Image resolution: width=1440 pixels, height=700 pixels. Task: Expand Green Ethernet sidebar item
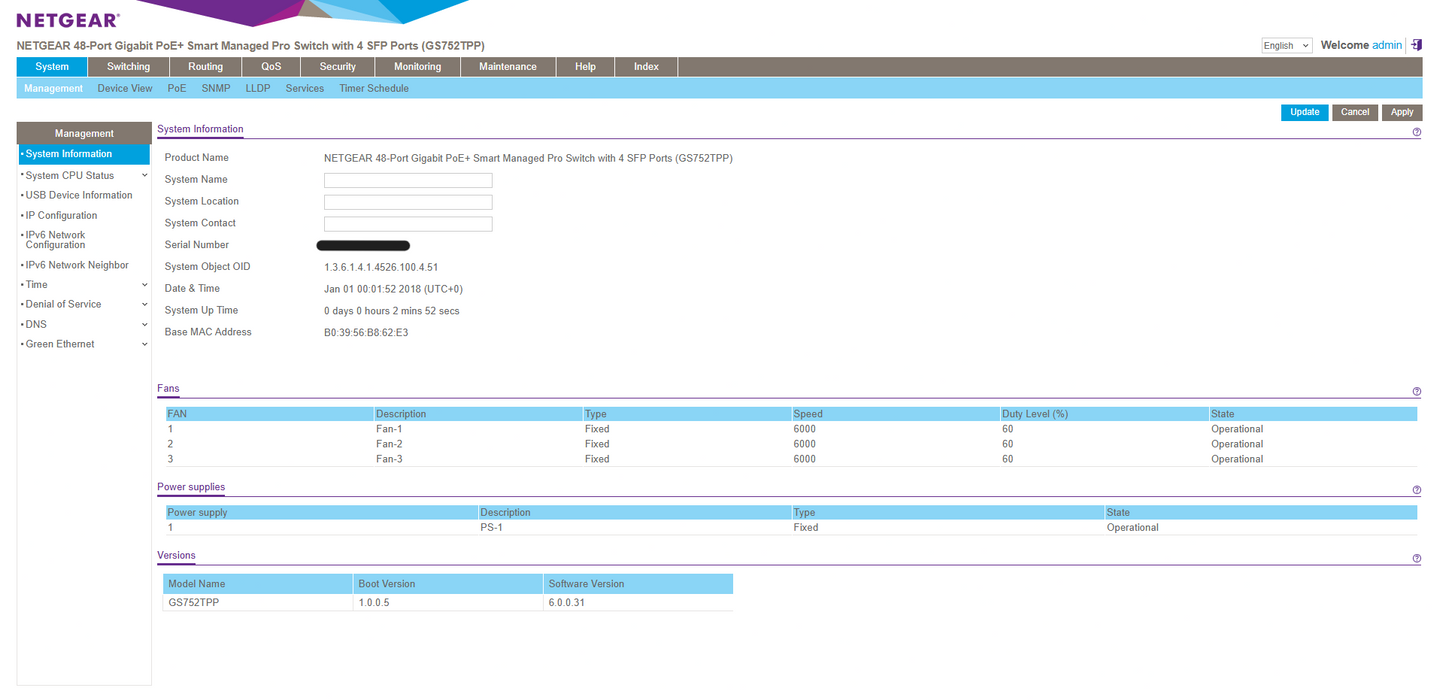(x=144, y=344)
